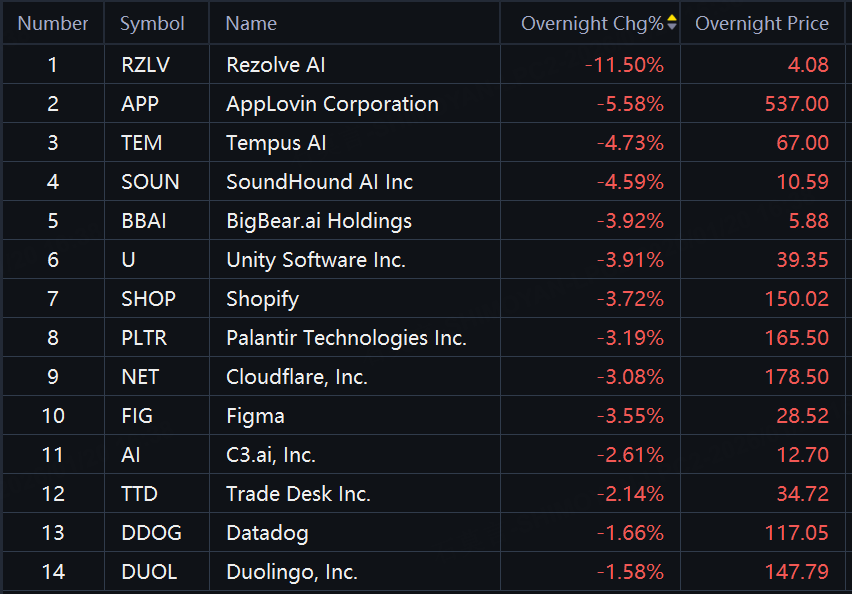Click the Number column header
The height and width of the screenshot is (594, 852).
click(x=53, y=23)
